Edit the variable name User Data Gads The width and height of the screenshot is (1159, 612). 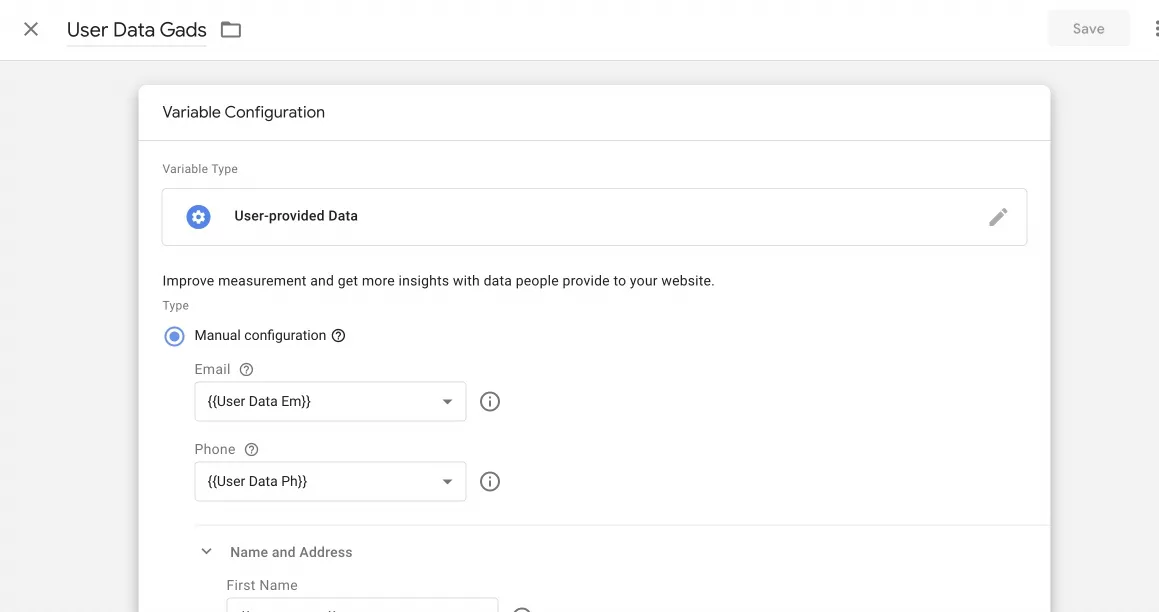[137, 30]
